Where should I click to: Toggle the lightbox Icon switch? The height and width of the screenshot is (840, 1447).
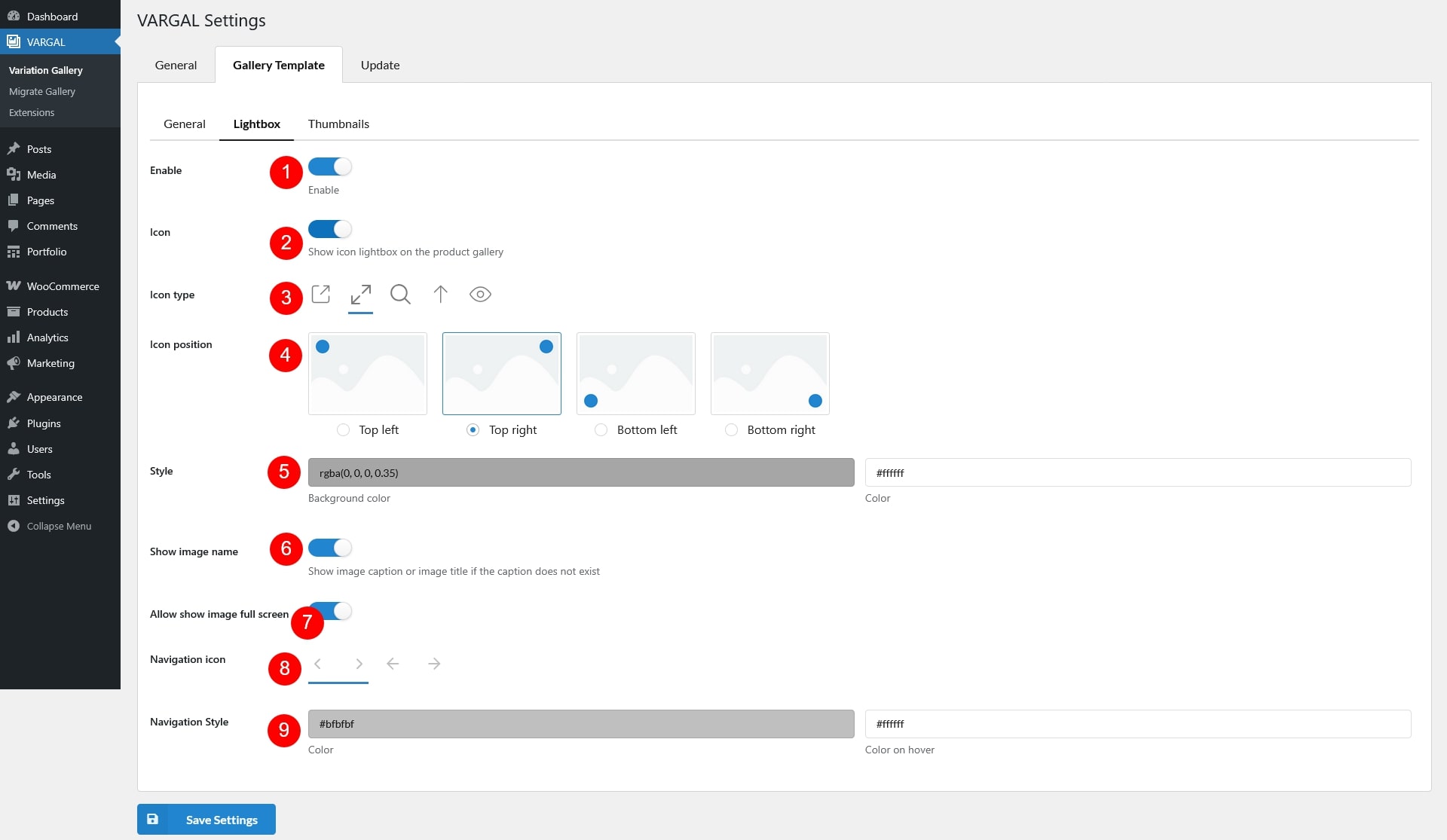click(330, 228)
